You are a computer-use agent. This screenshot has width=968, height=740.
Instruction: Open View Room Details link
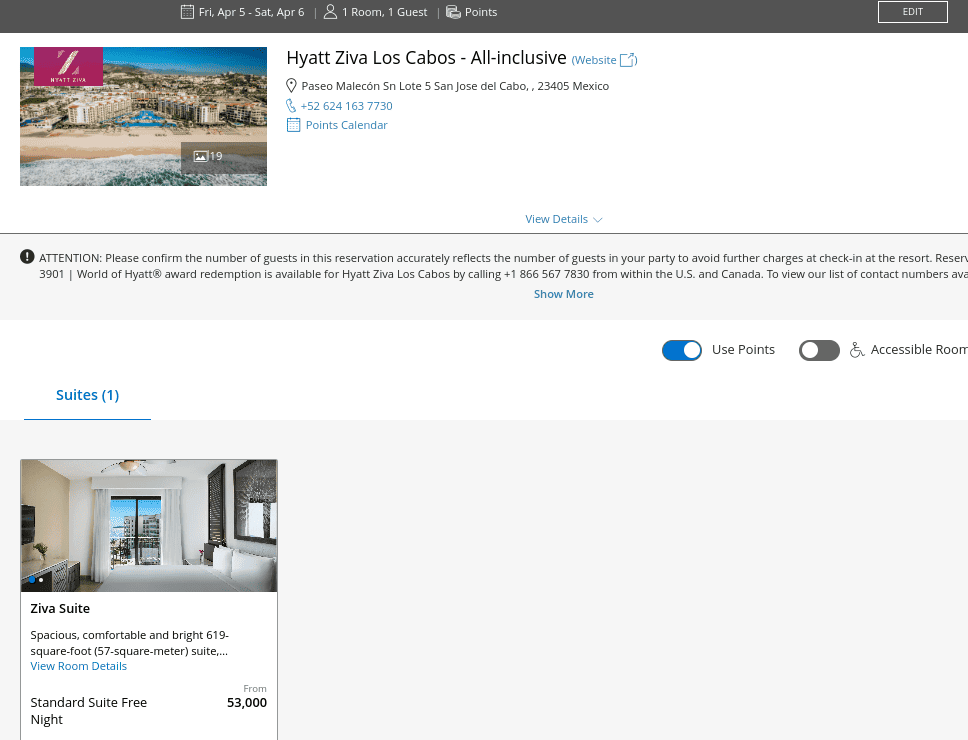pyautogui.click(x=78, y=666)
